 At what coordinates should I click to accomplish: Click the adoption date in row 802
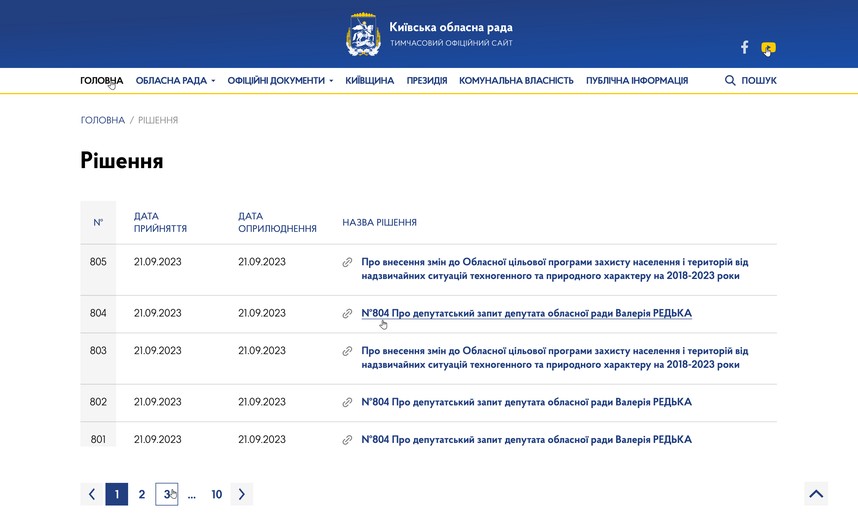158,402
